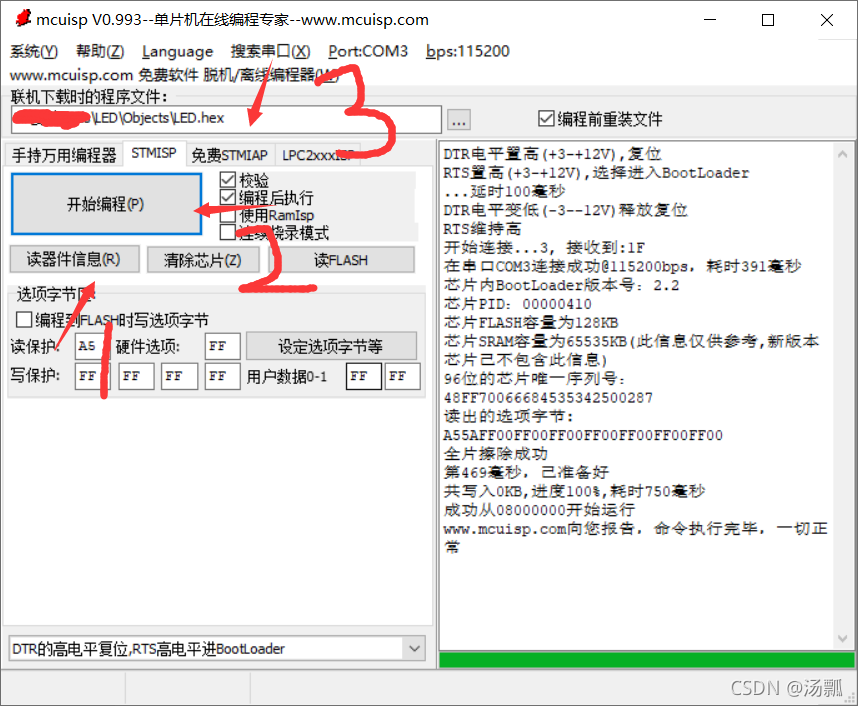Image resolution: width=858 pixels, height=706 pixels.
Task: Toggle the 校验 verify checkbox
Action: (x=244, y=180)
